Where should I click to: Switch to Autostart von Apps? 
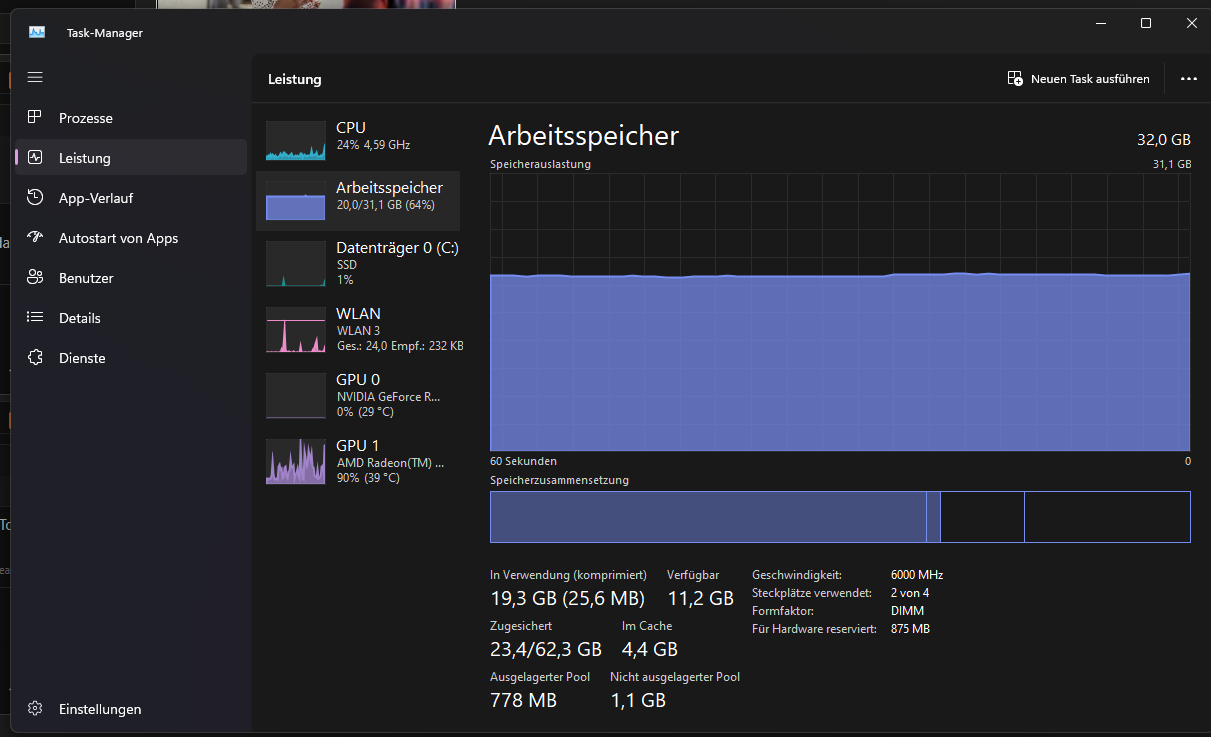(x=131, y=237)
